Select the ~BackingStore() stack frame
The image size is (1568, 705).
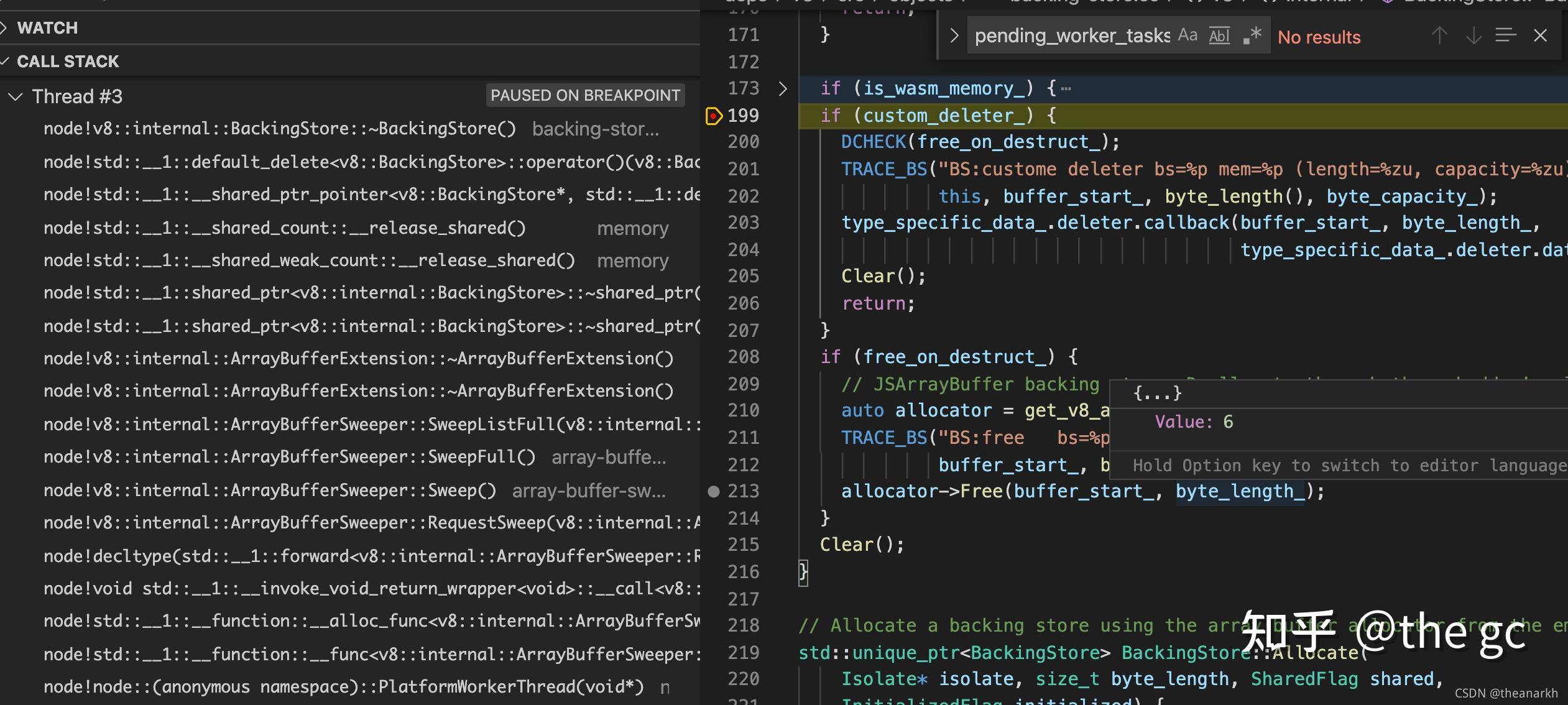pyautogui.click(x=279, y=128)
